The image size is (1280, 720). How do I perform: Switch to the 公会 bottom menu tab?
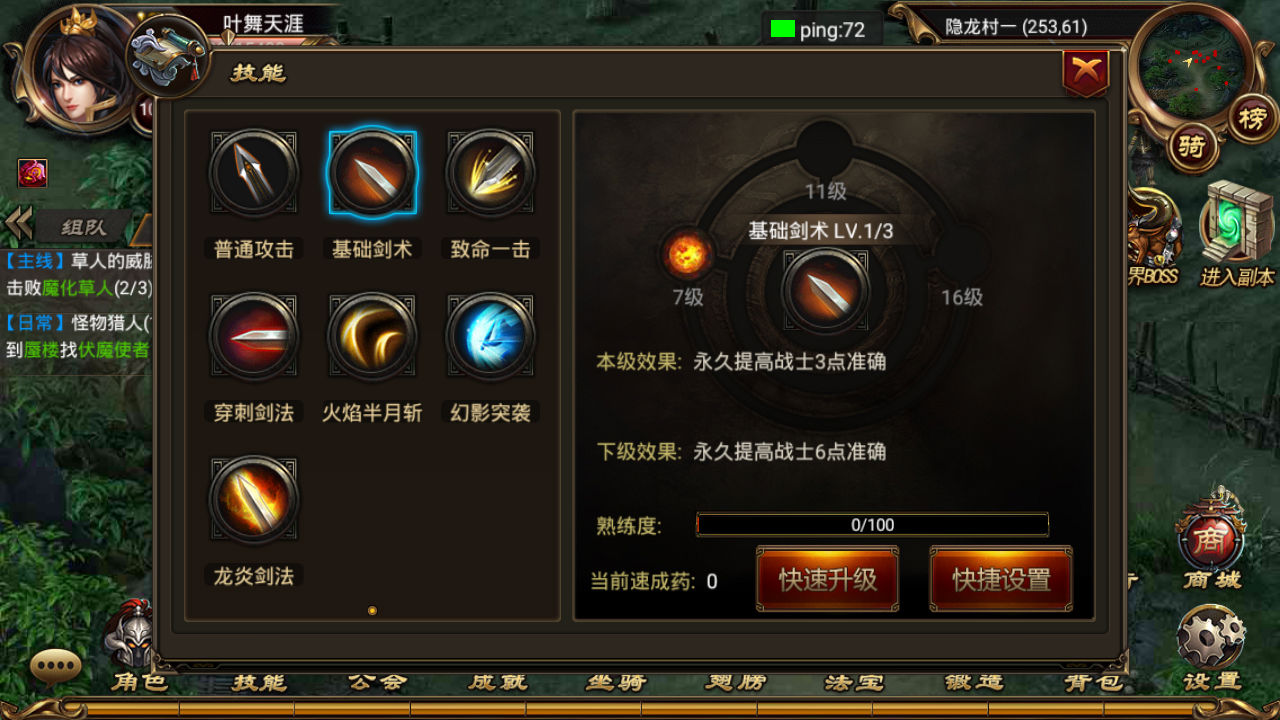pos(377,682)
